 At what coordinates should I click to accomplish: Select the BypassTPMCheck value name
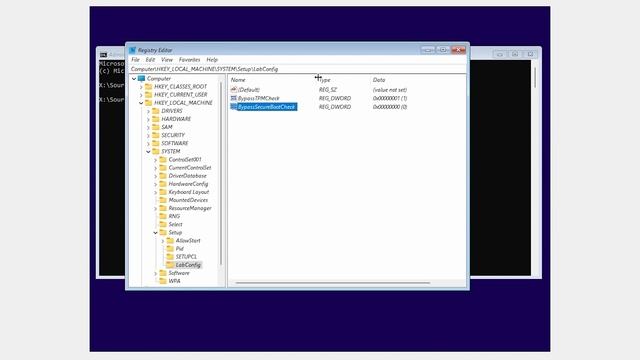coord(259,98)
